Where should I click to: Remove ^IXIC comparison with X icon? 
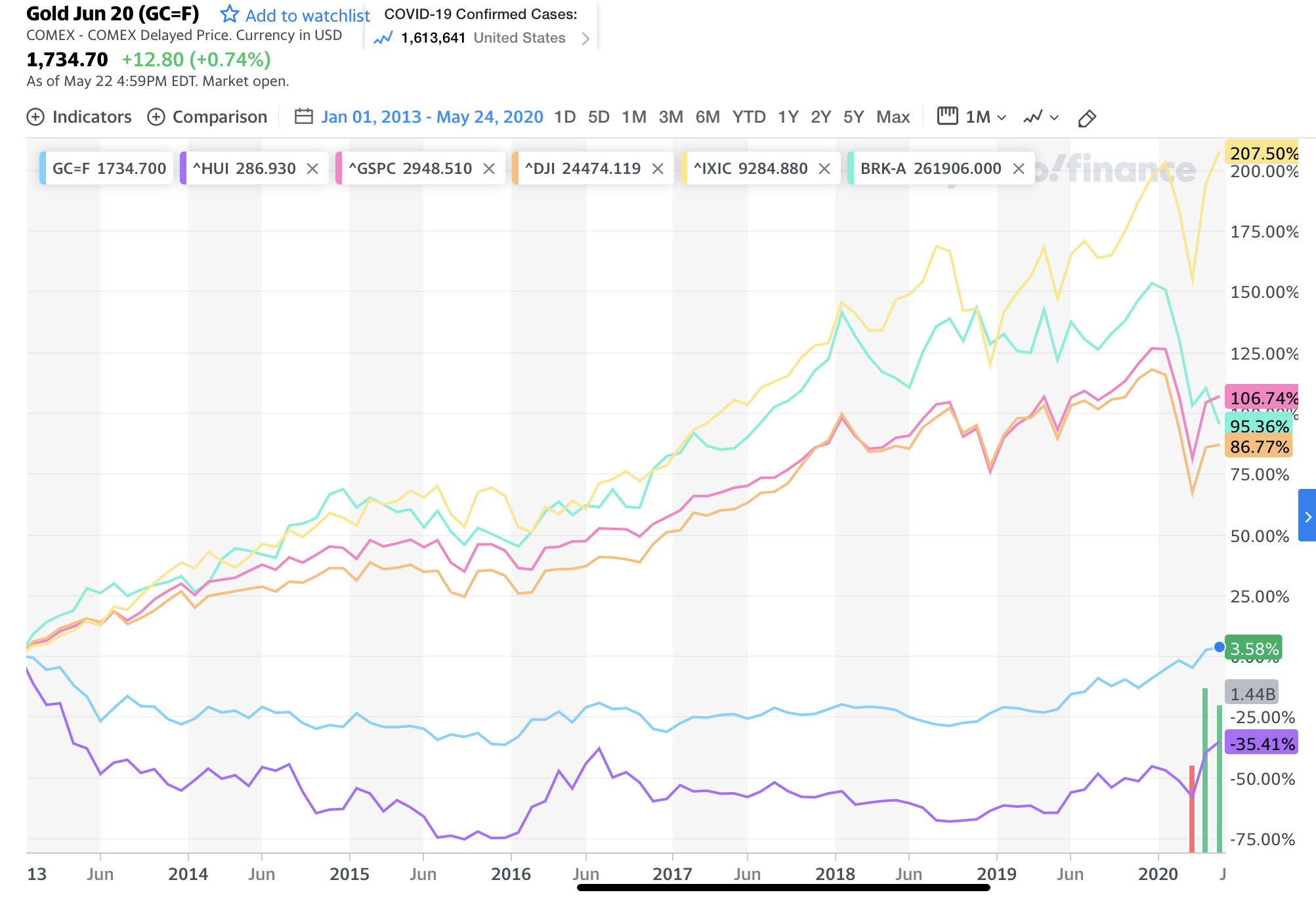[824, 169]
